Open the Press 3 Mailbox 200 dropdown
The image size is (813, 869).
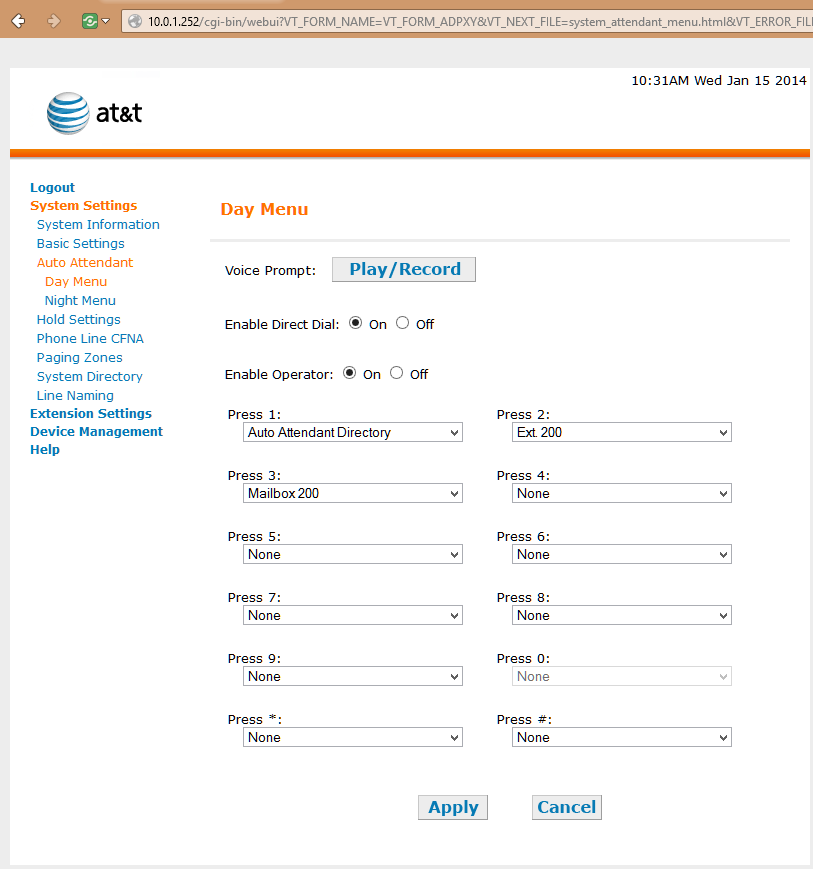click(353, 494)
